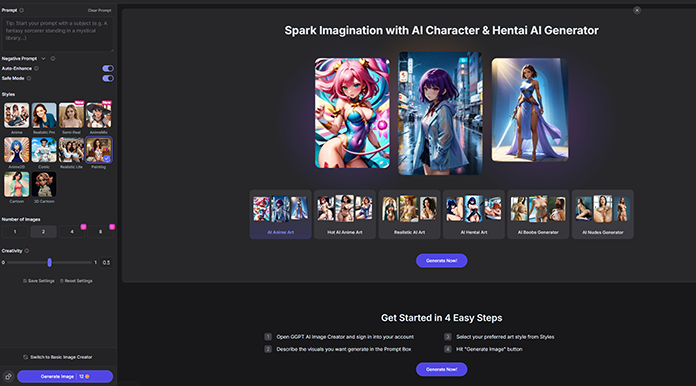
Task: Click step text "Hit 'Generate Image' button"
Action: coord(489,349)
